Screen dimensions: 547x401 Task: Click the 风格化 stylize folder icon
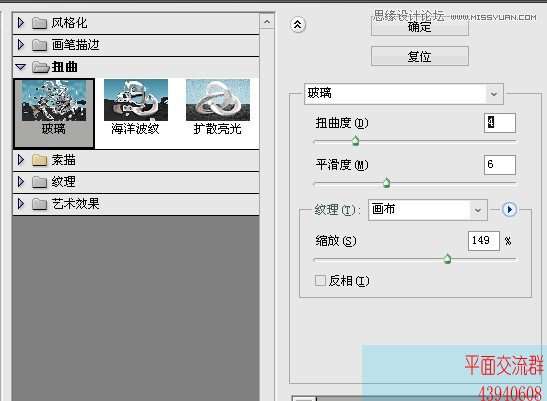[x=39, y=23]
